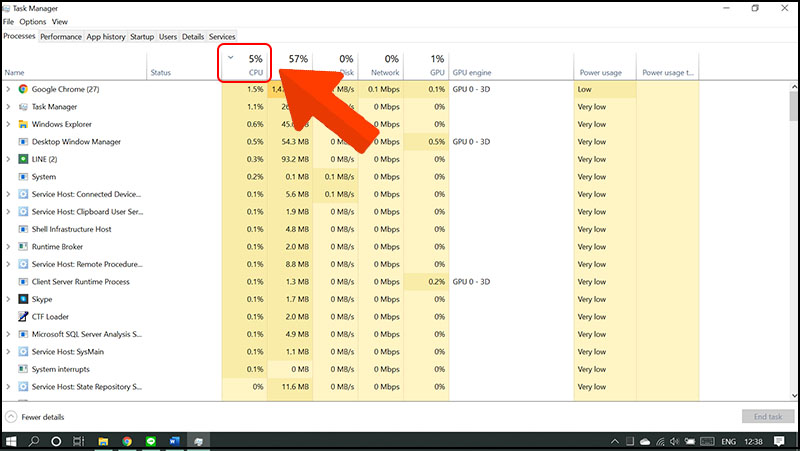Select the Windows Explorer folder icon

click(23, 124)
